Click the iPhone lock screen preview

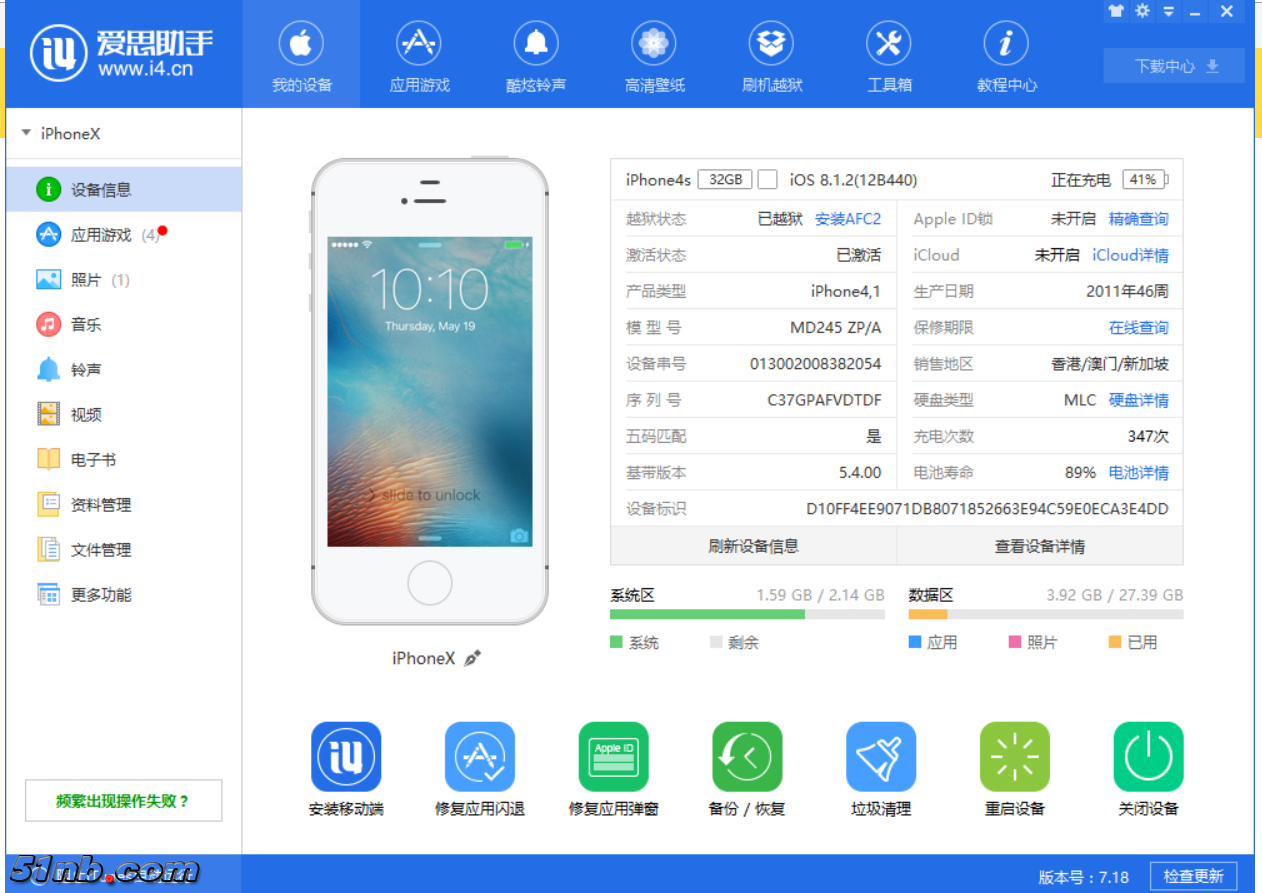pos(430,392)
